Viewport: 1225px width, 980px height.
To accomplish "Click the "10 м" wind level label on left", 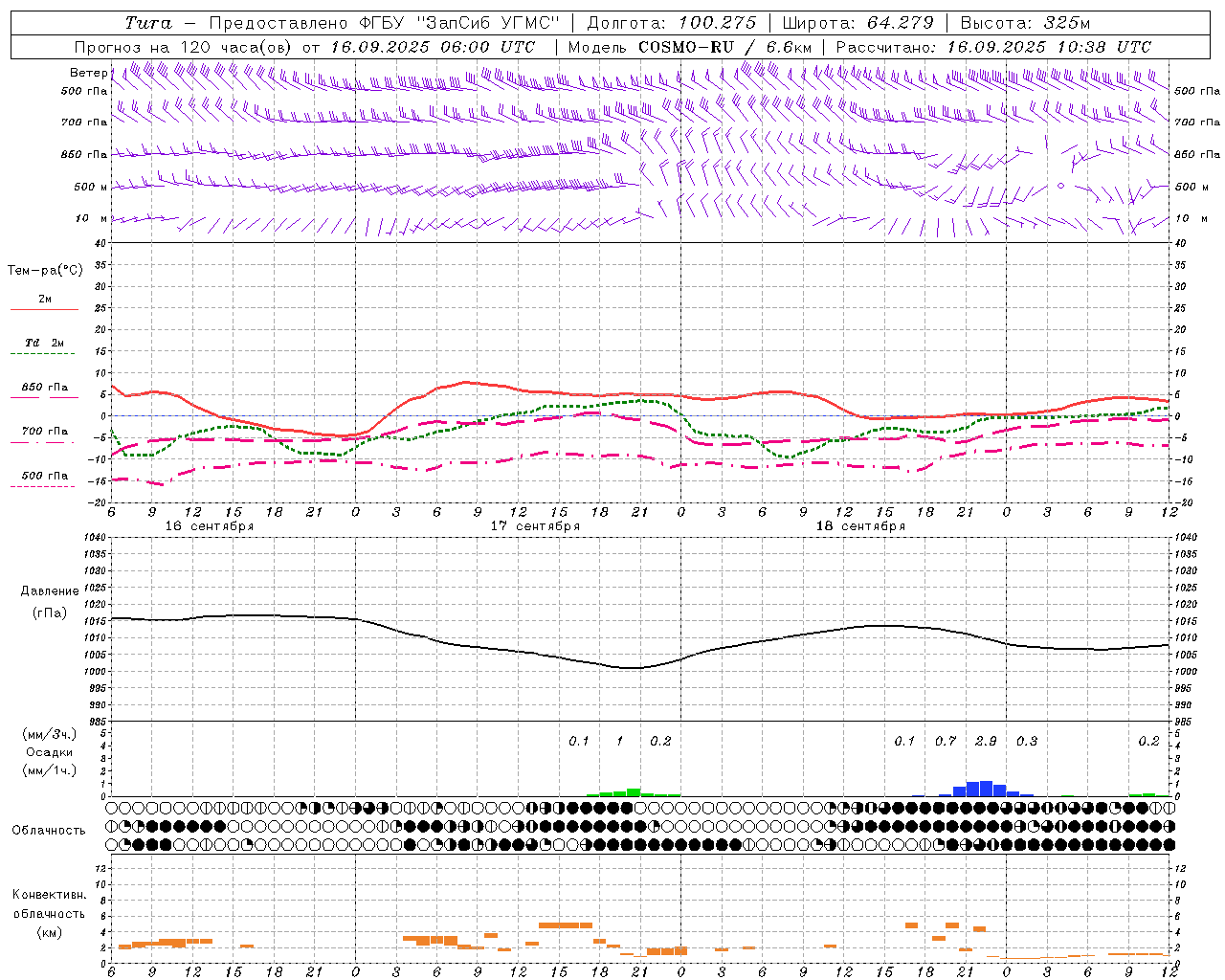I will [x=93, y=218].
